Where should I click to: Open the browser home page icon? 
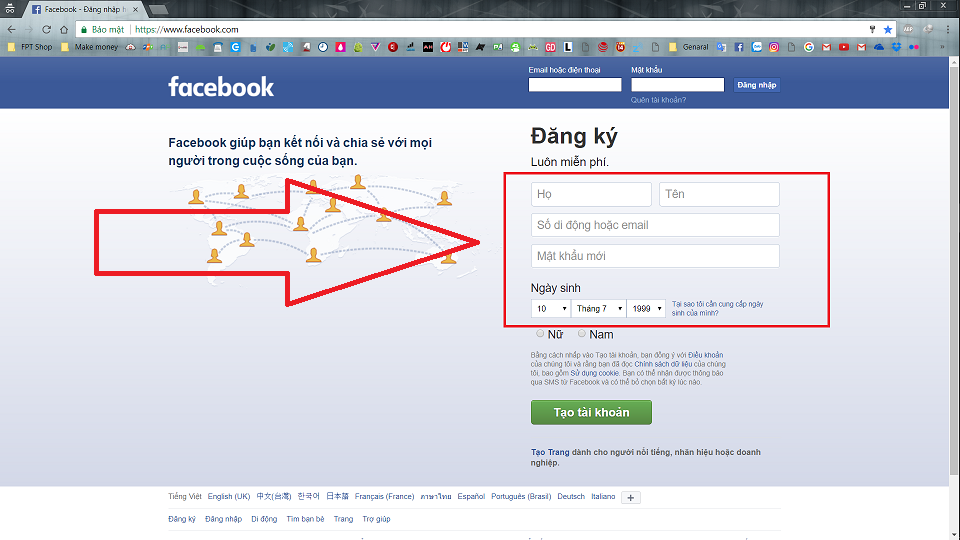pyautogui.click(x=64, y=29)
